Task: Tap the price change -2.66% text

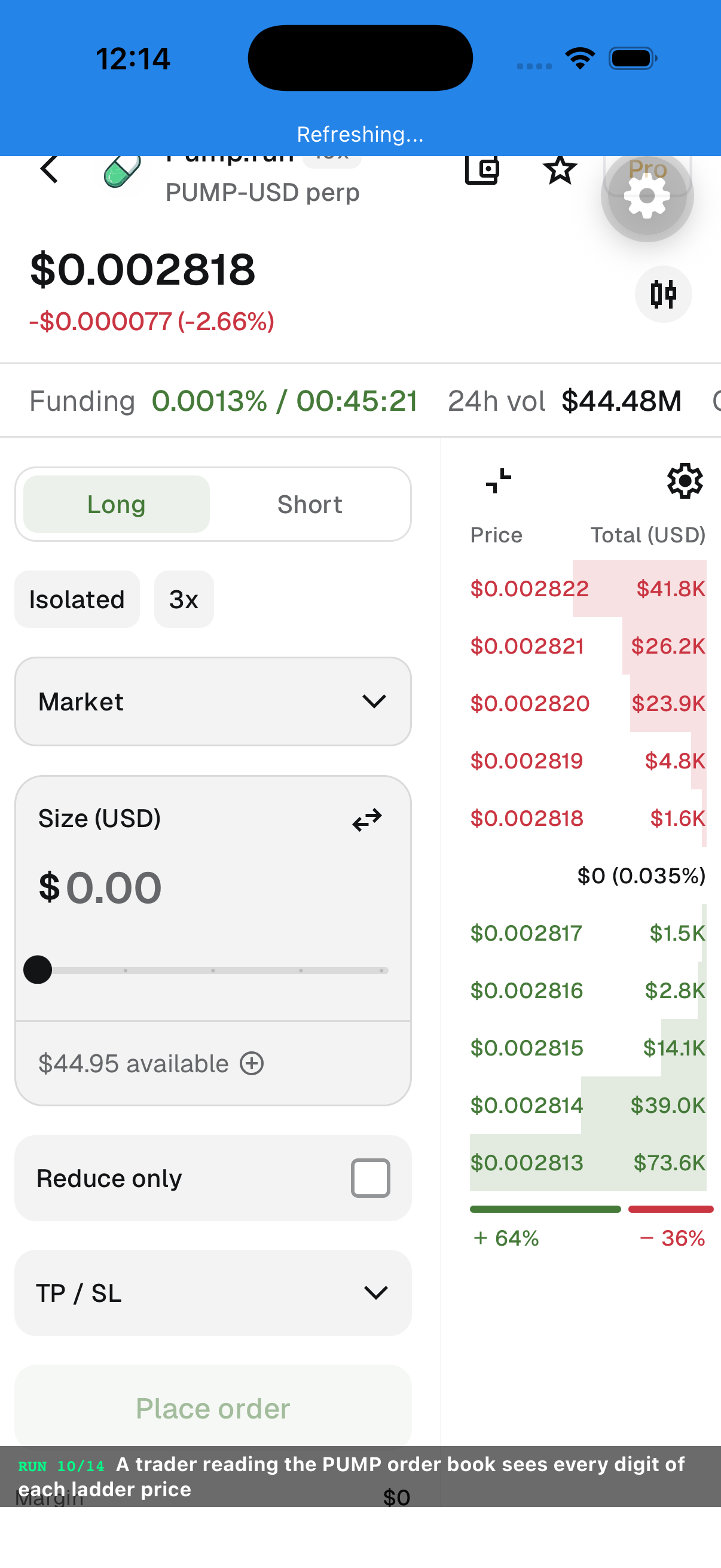Action: tap(226, 321)
